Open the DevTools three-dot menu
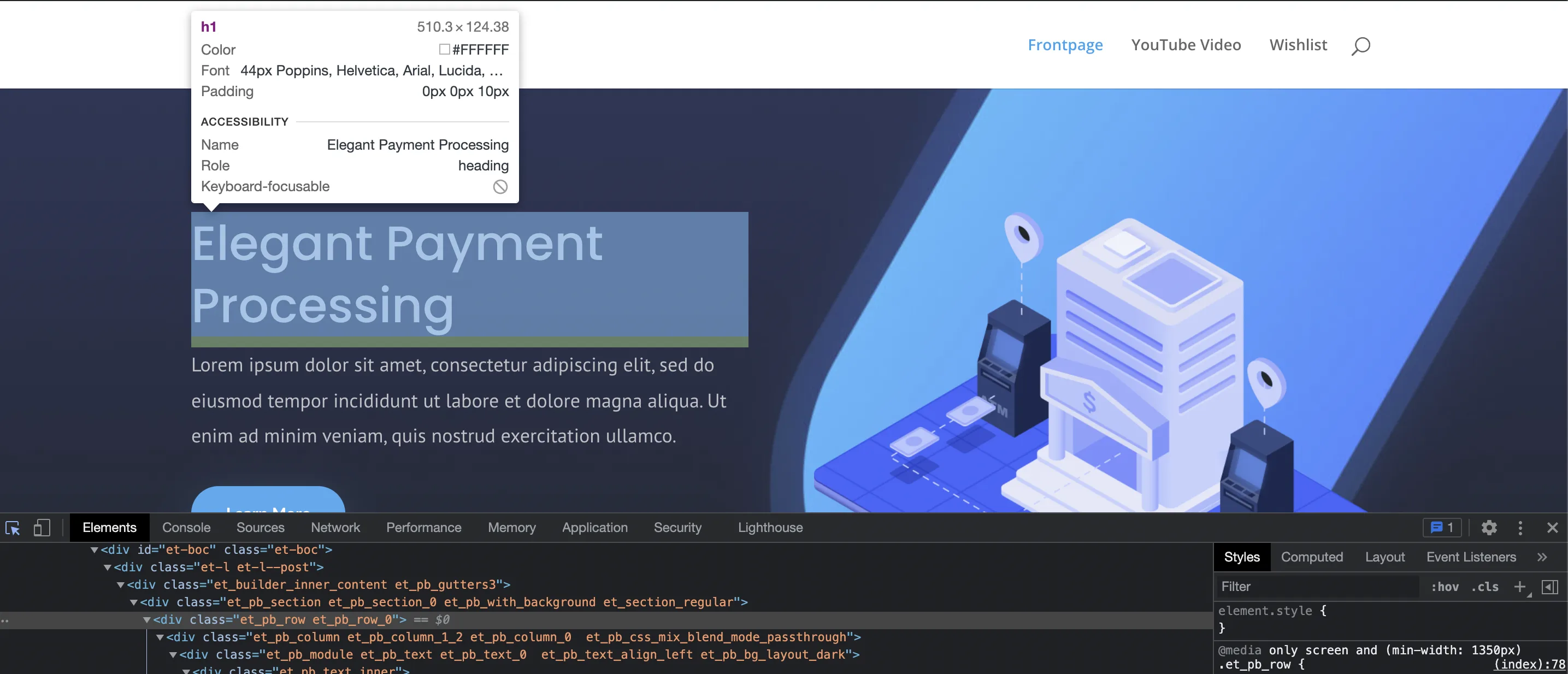 coord(1520,528)
